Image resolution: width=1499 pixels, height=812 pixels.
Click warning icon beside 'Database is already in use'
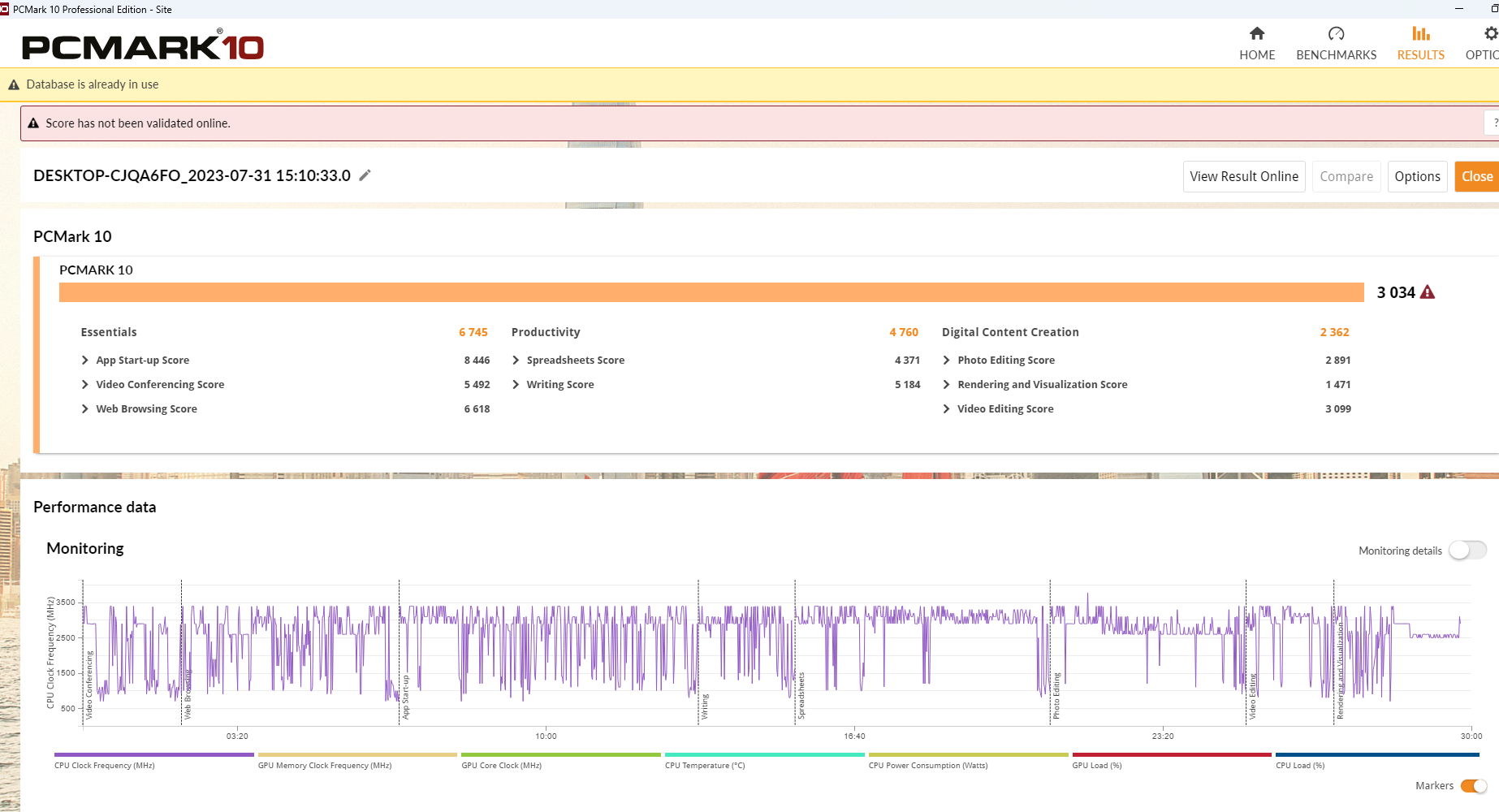tap(14, 84)
